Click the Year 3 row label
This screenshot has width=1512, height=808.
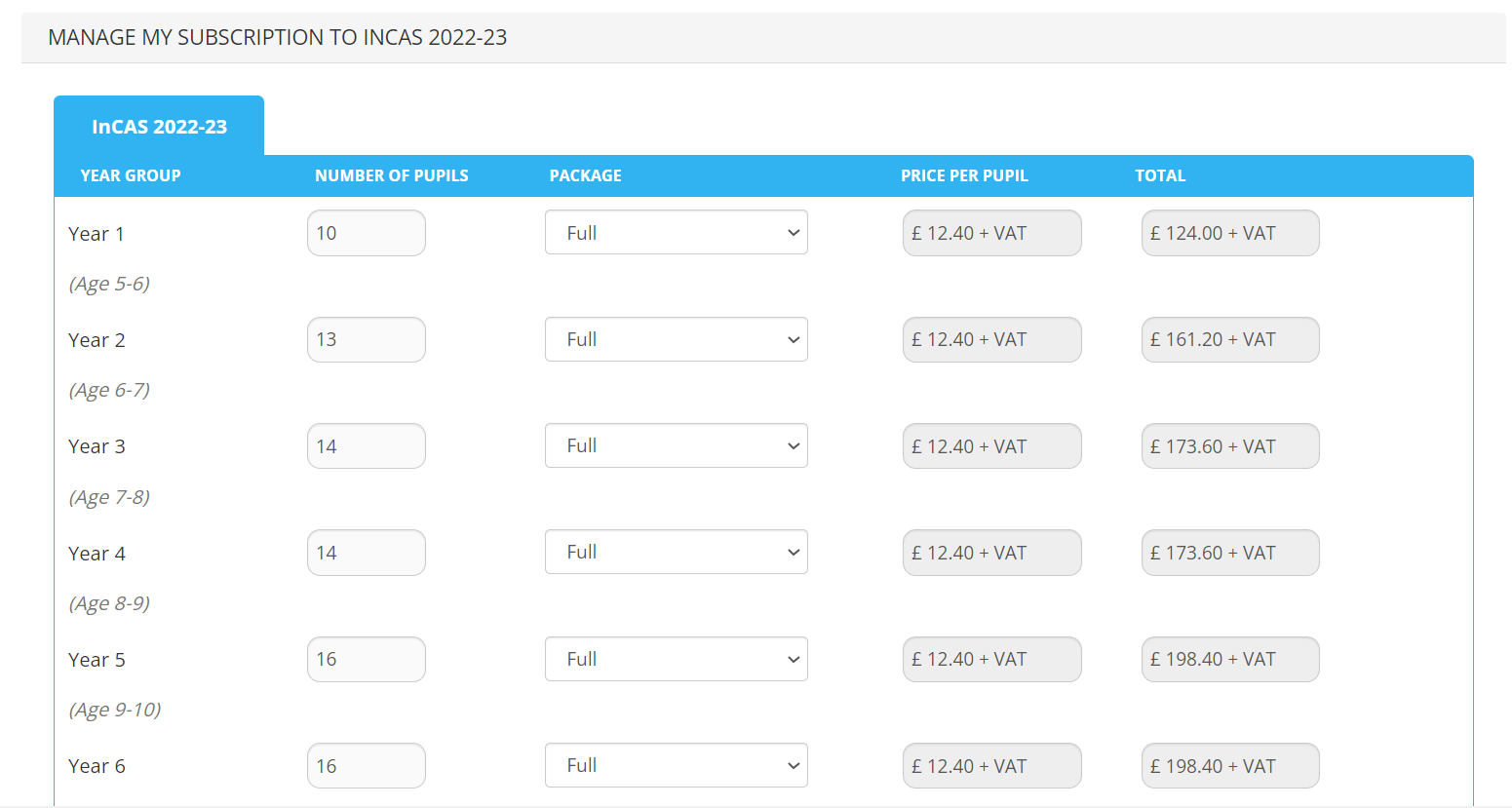pyautogui.click(x=97, y=446)
